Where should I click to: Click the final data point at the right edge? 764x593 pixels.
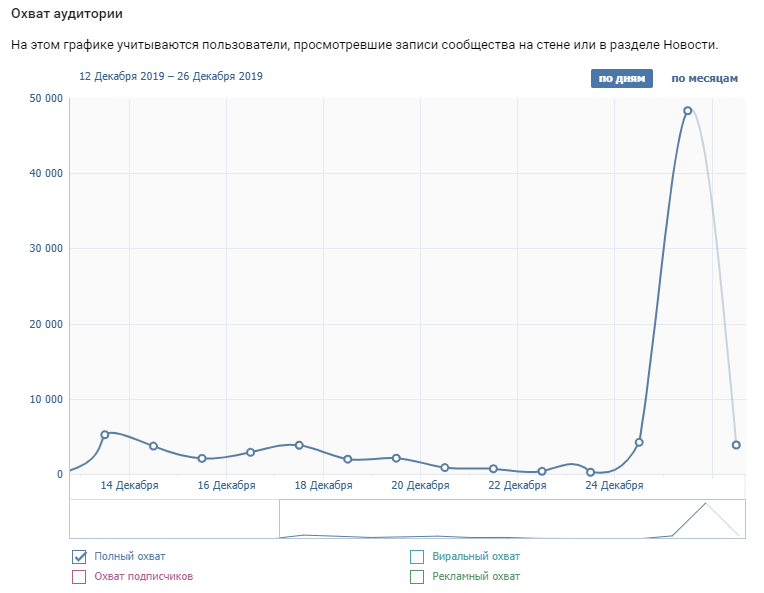[x=736, y=445]
